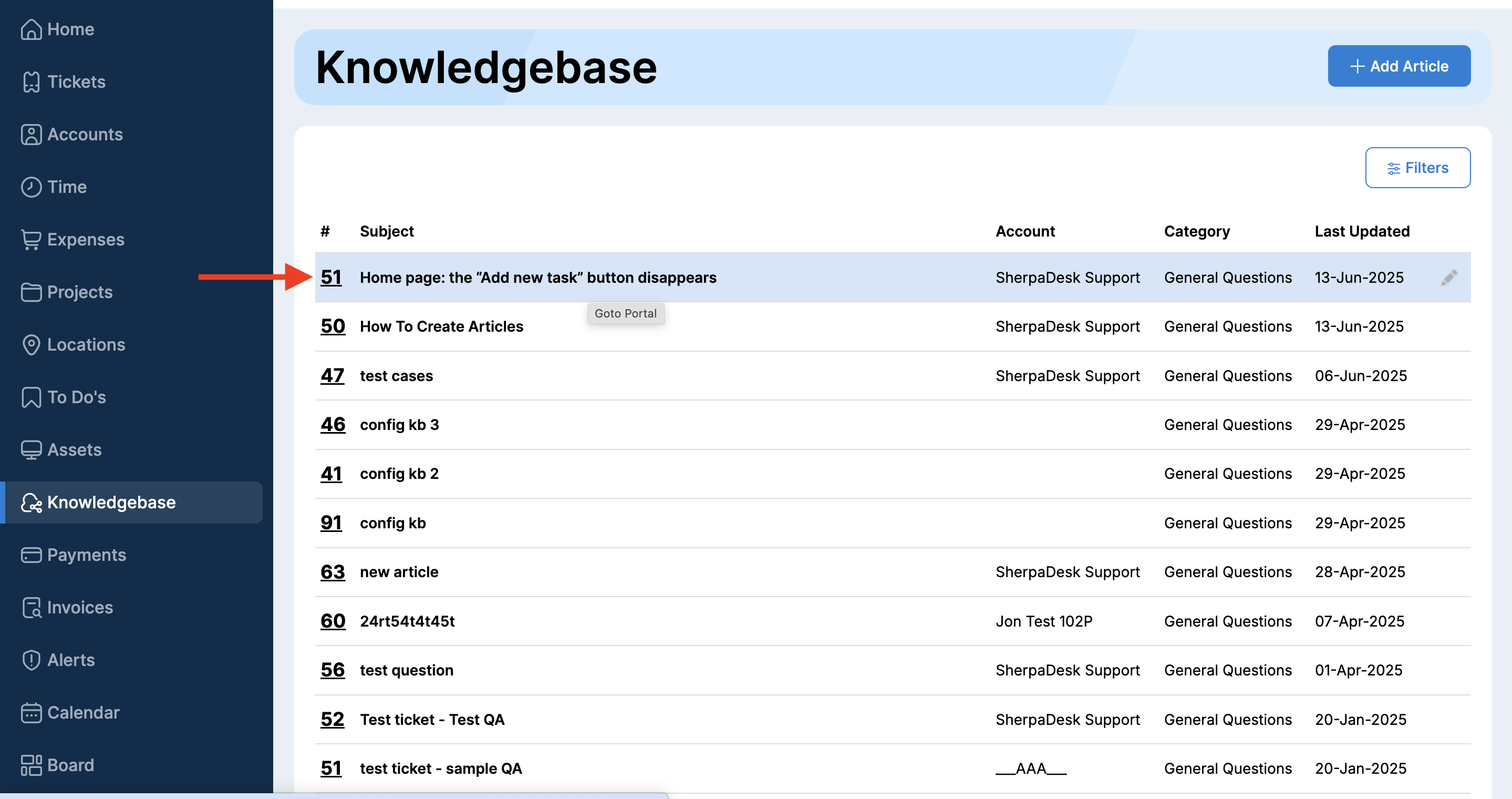Viewport: 1512px width, 799px height.
Task: Click the Home icon in sidebar
Action: (x=31, y=29)
